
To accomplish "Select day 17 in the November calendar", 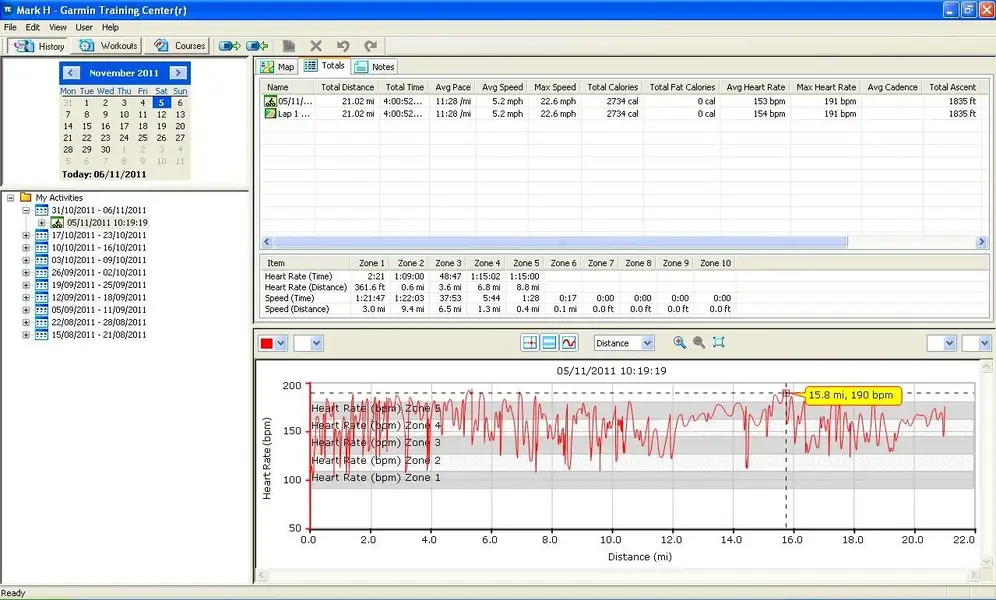I will (x=124, y=126).
